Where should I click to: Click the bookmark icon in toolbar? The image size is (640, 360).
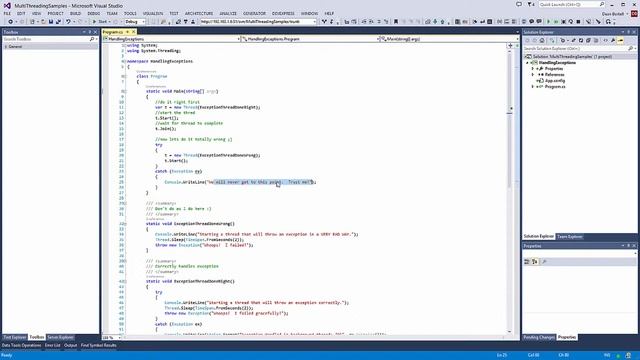396,22
